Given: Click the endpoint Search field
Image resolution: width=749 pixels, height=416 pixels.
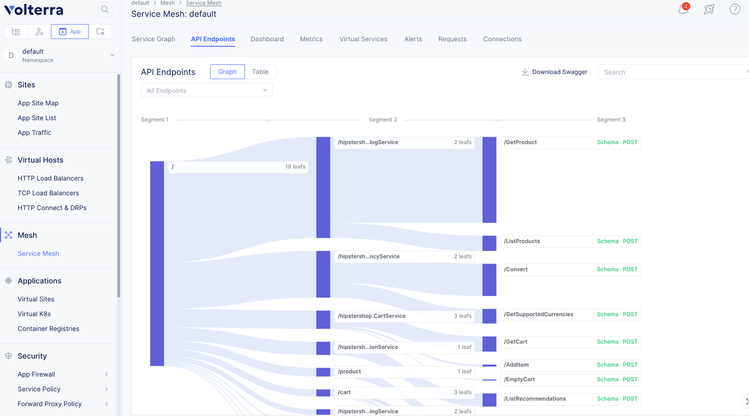Looking at the screenshot, I should point(672,72).
